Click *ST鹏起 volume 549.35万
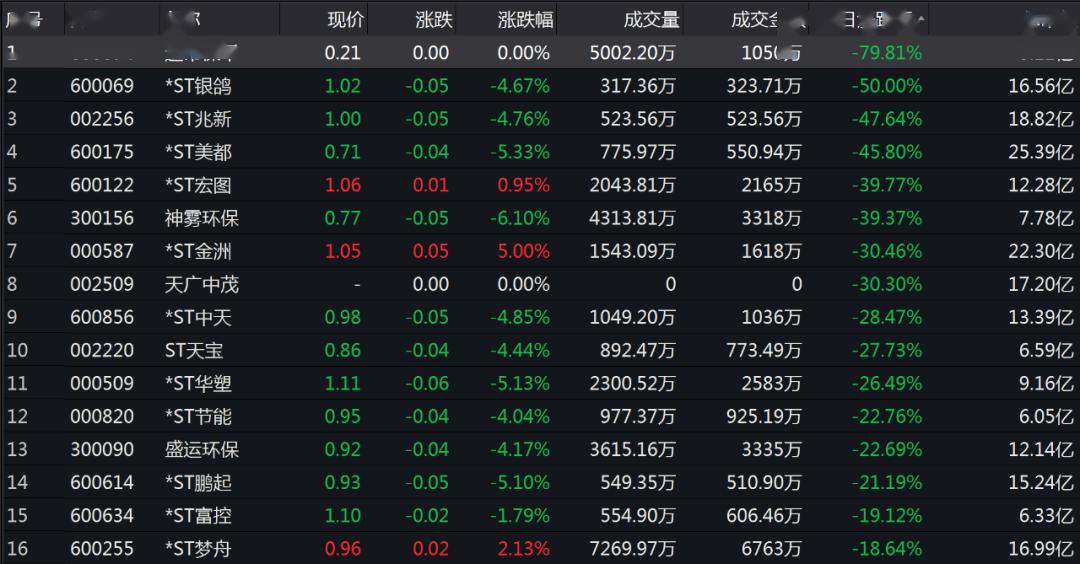The width and height of the screenshot is (1080, 564). [638, 482]
